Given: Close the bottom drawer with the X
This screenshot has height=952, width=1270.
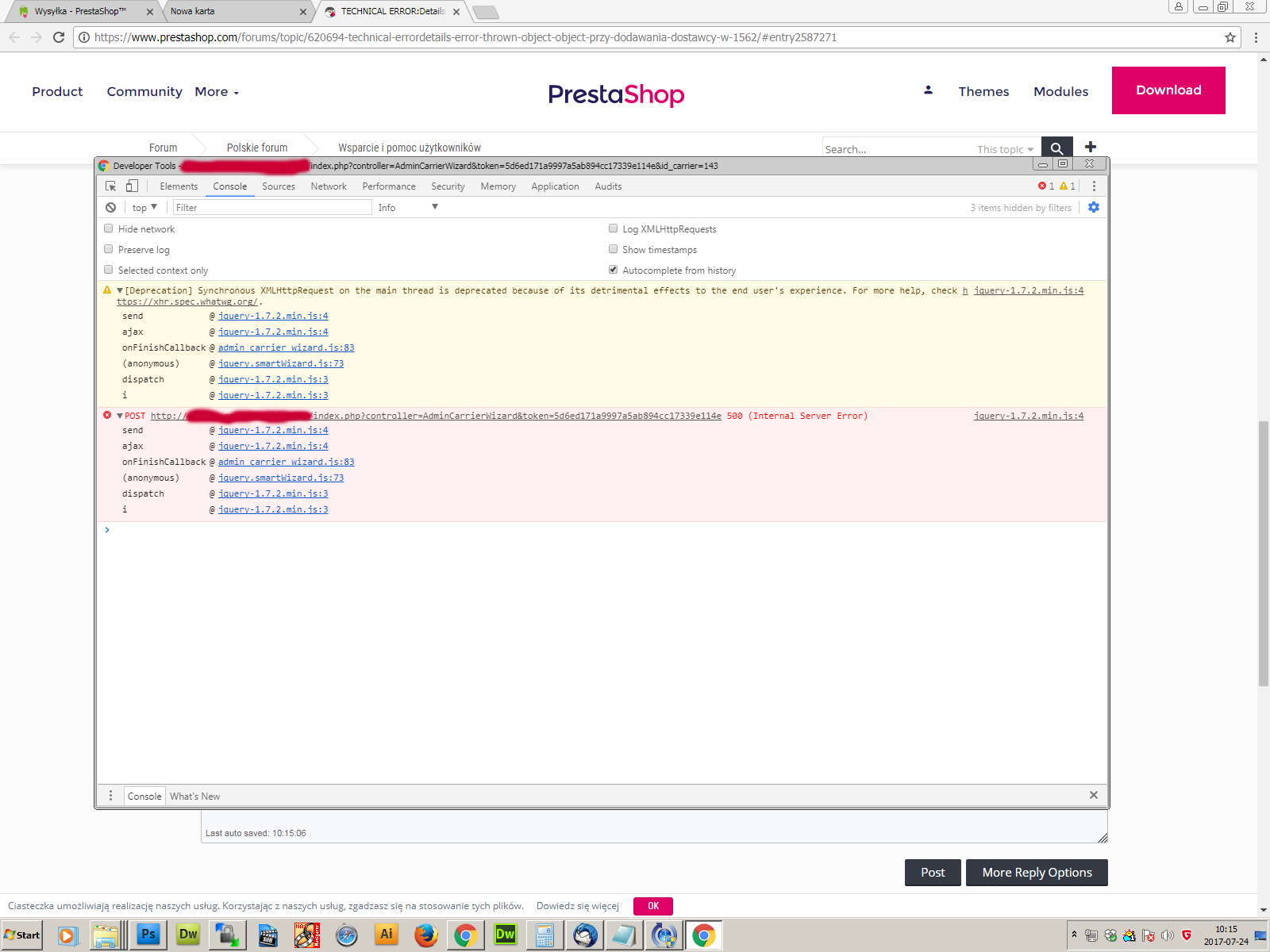Looking at the screenshot, I should pos(1094,795).
